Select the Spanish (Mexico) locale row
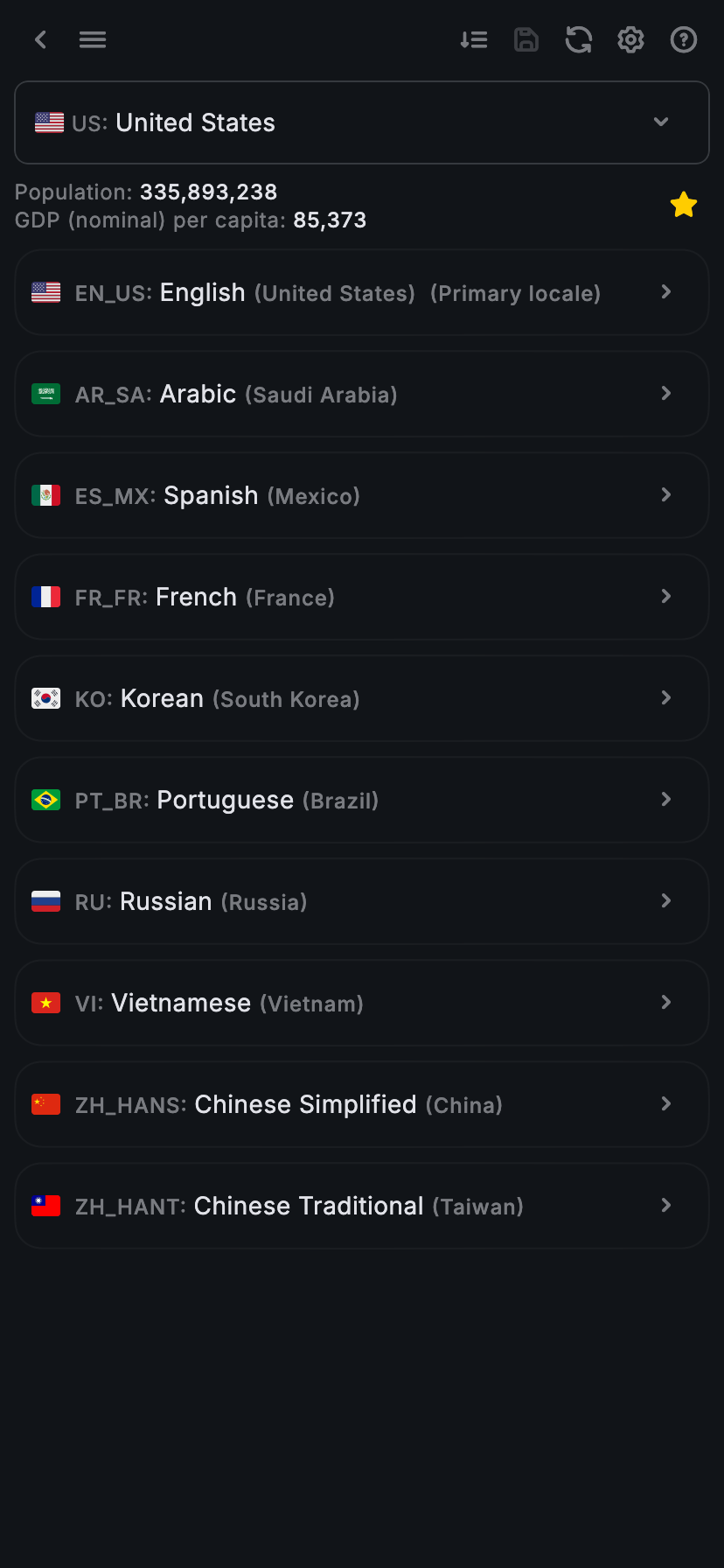Screen dimensions: 724x1568 (362, 495)
